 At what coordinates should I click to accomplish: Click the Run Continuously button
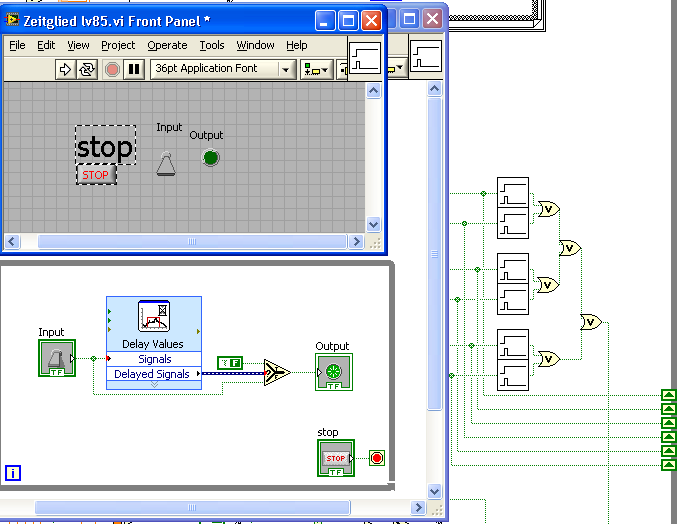tap(87, 69)
